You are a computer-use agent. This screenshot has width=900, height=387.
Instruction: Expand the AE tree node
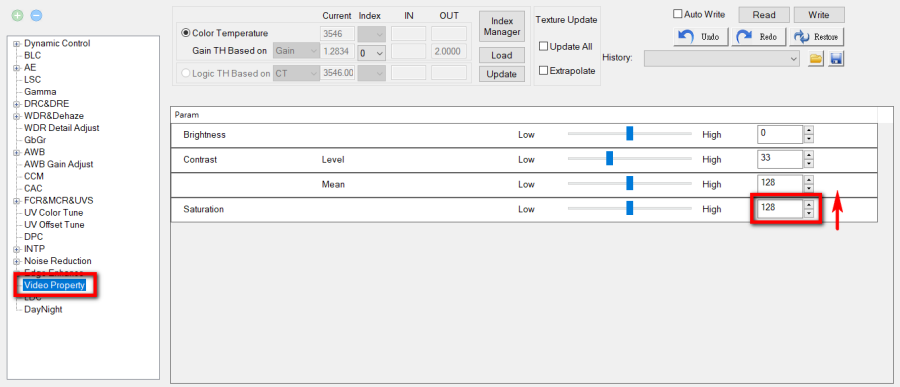(17, 68)
